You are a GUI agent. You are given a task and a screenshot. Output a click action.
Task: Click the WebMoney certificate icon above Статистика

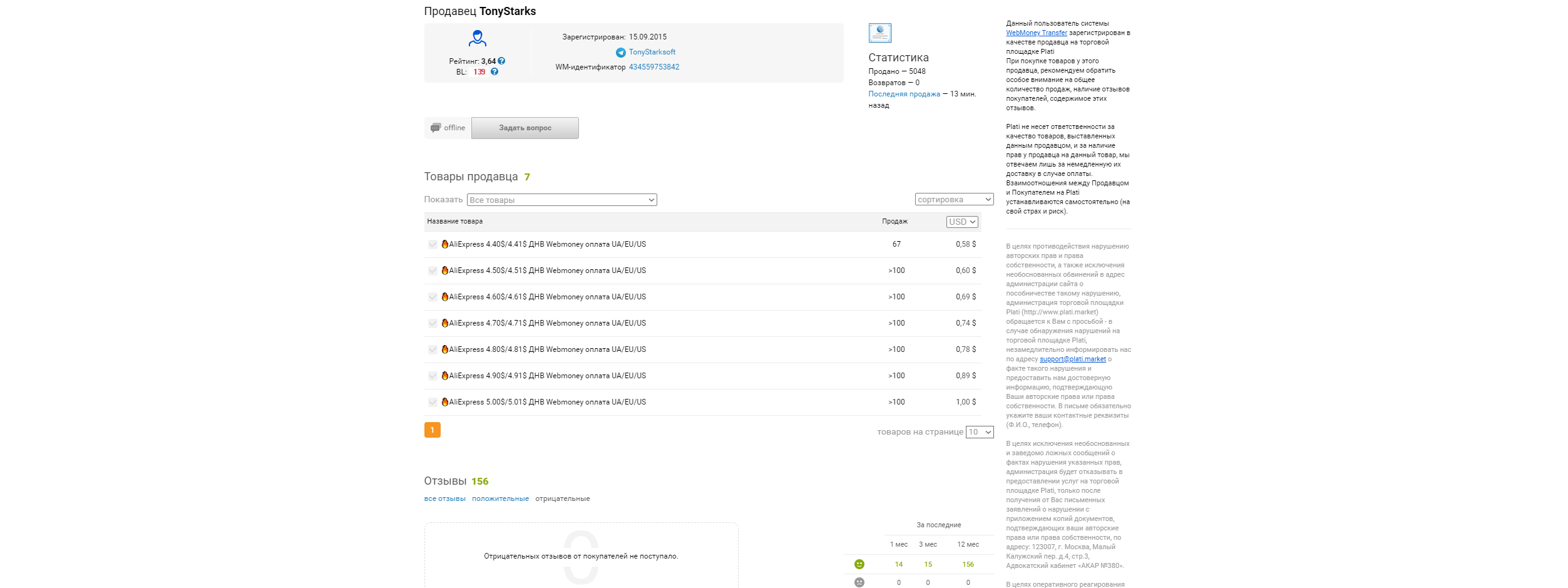880,33
